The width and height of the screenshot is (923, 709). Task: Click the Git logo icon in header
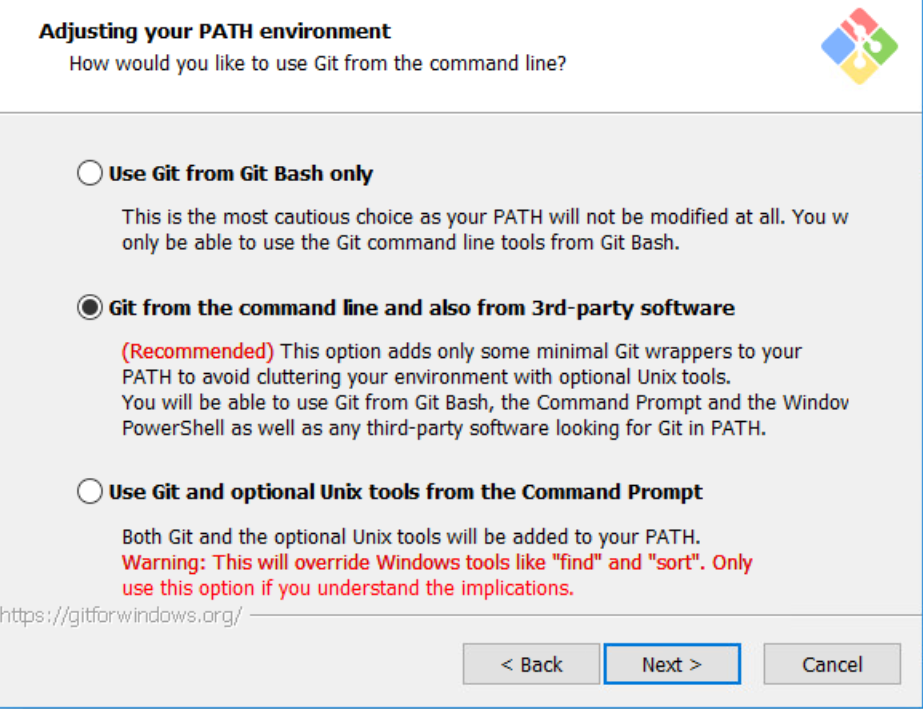[859, 45]
